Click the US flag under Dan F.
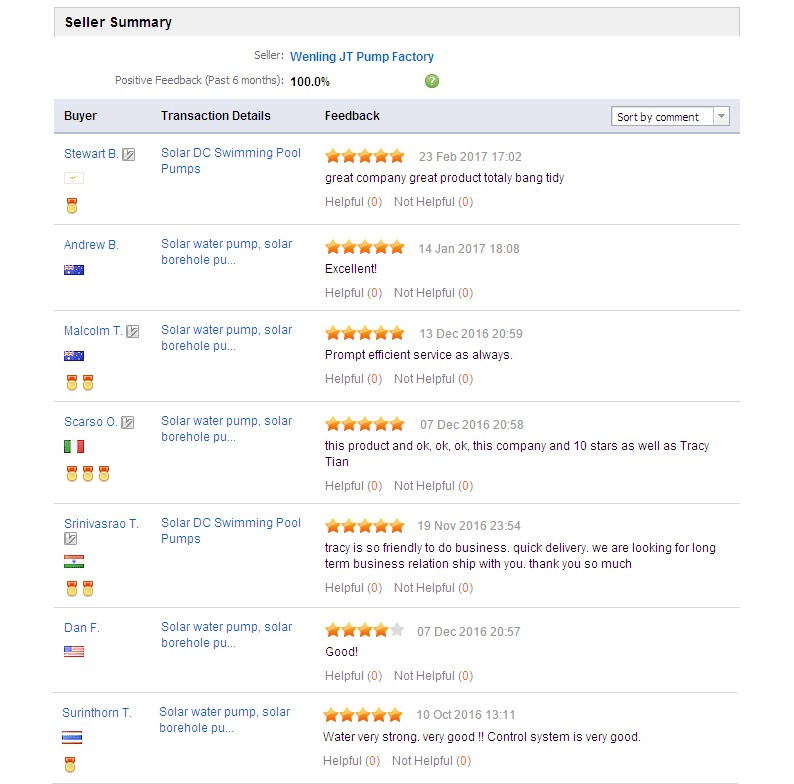Screen dimensions: 794x784 pyautogui.click(x=74, y=652)
